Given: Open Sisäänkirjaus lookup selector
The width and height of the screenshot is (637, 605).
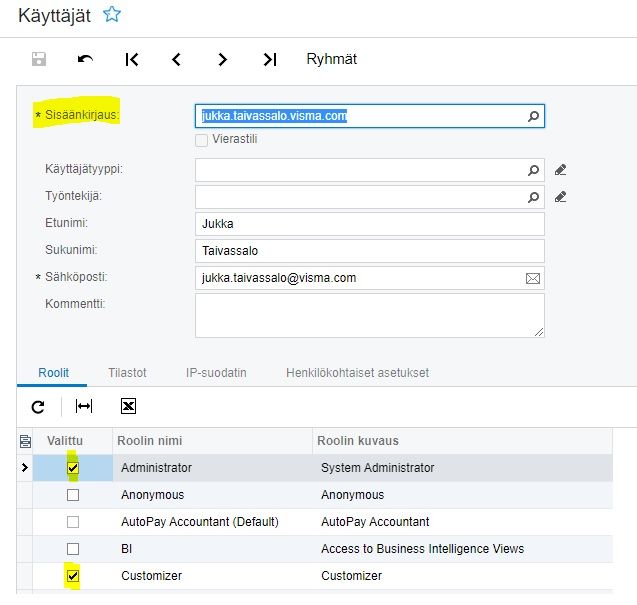Looking at the screenshot, I should pyautogui.click(x=533, y=116).
